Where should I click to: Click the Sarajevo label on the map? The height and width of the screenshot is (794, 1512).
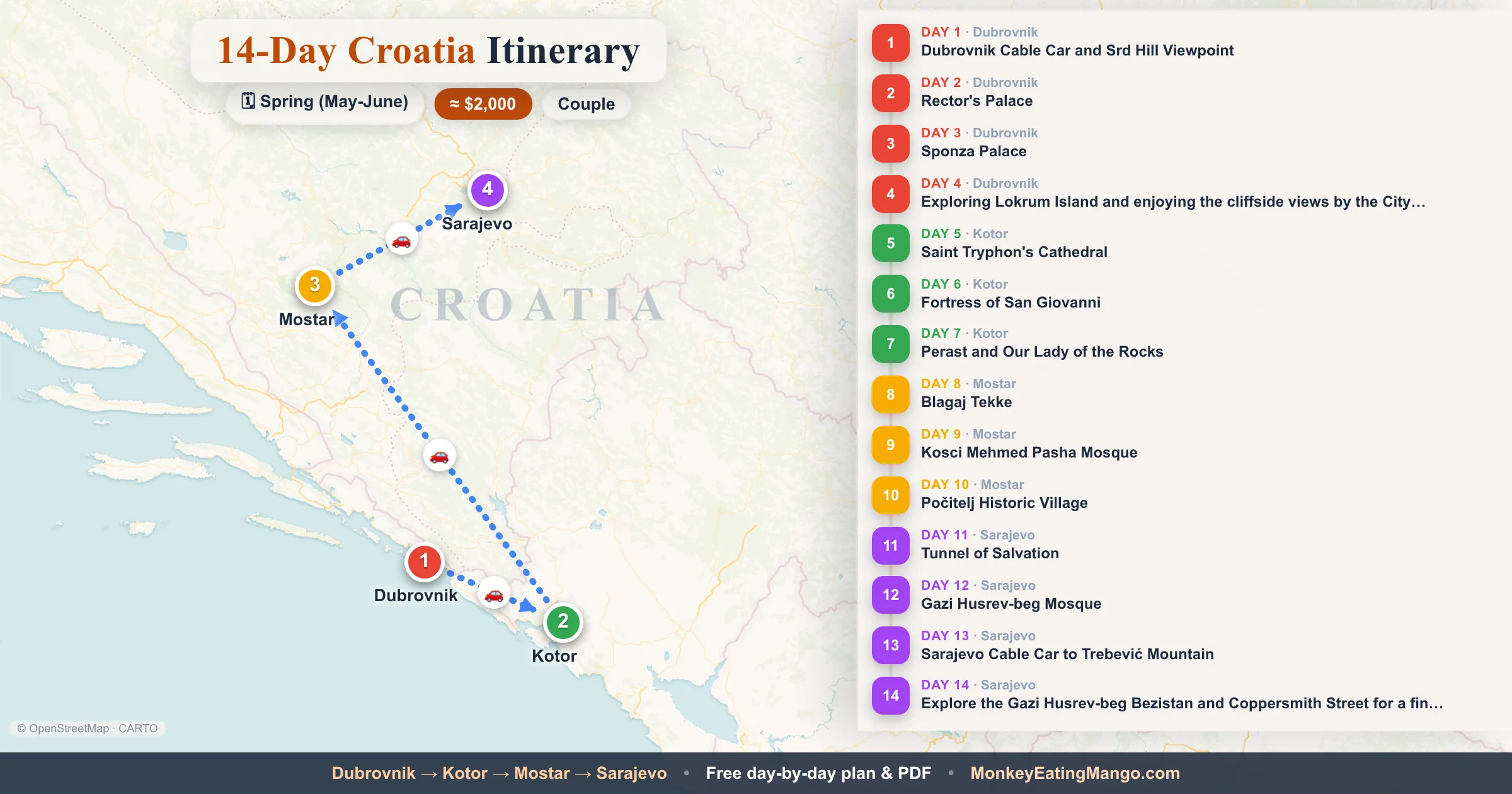coord(477,224)
